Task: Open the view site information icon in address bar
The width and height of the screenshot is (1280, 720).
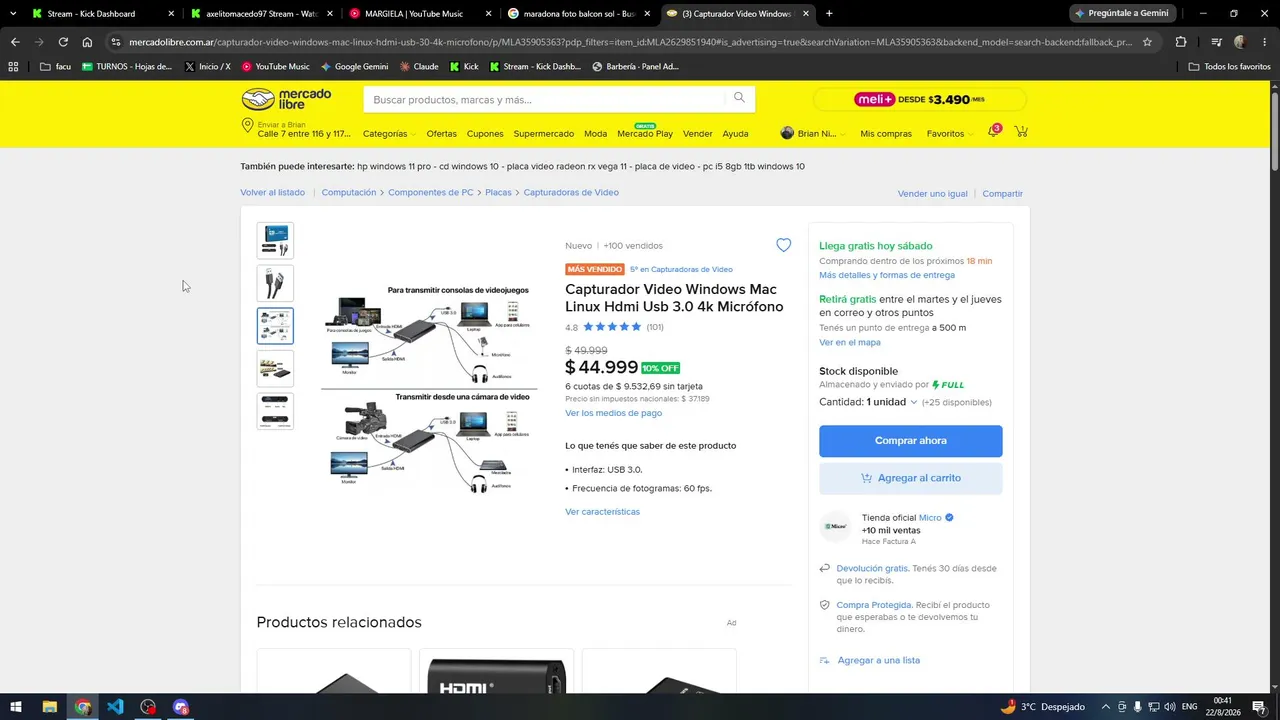Action: [115, 42]
